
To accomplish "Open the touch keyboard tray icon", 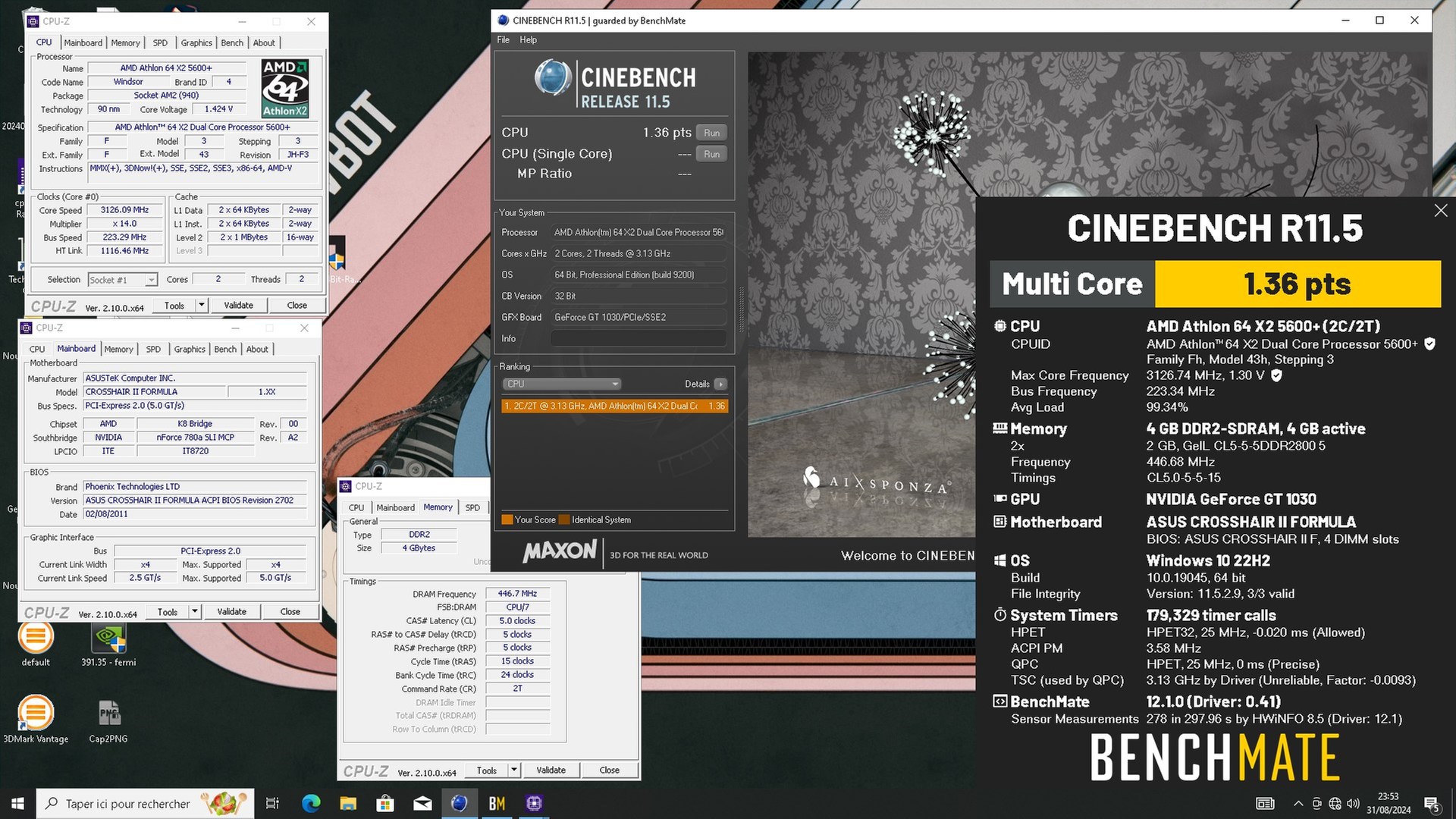I will (x=1265, y=803).
